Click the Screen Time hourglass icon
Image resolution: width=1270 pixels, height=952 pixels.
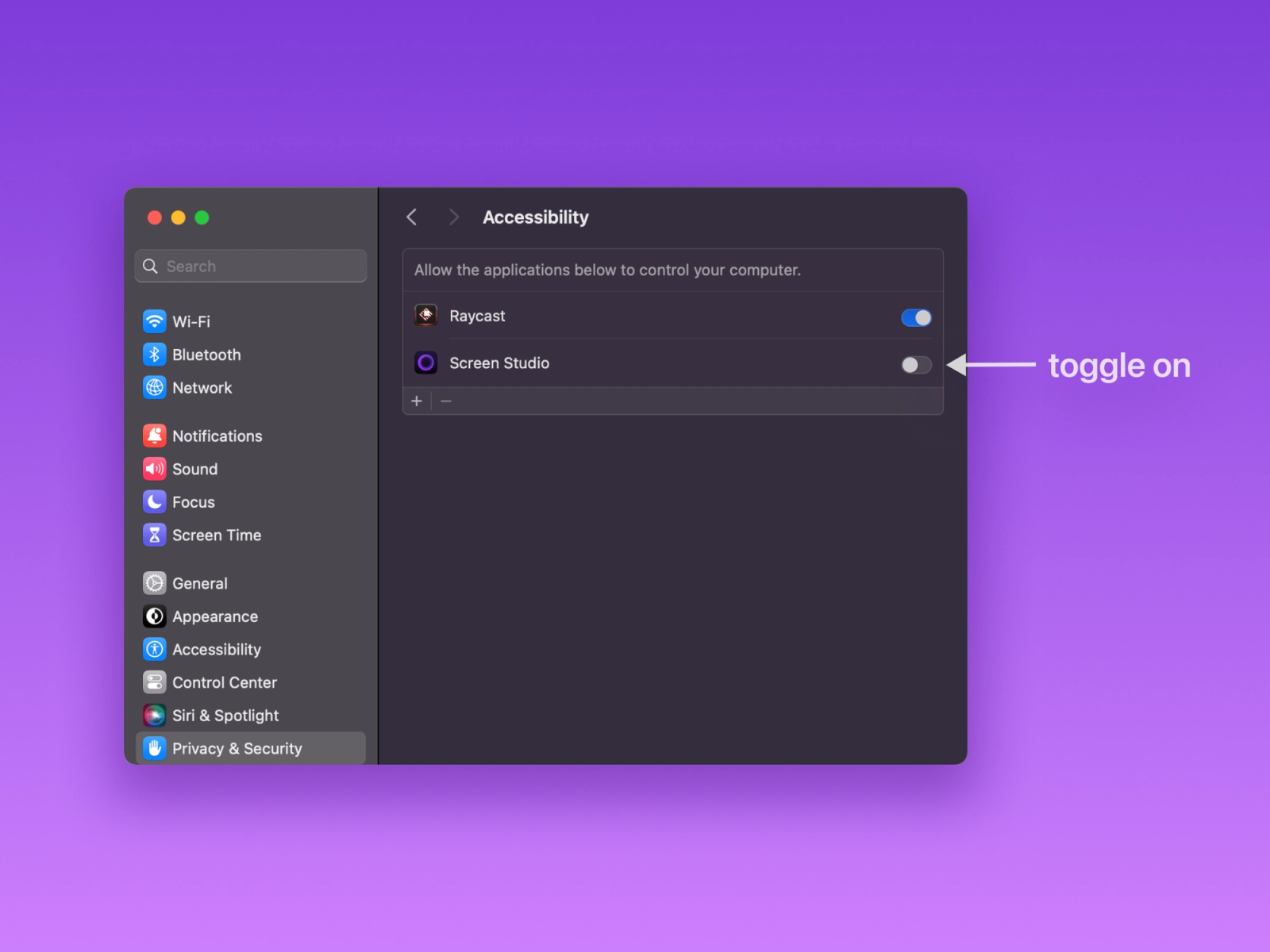154,535
